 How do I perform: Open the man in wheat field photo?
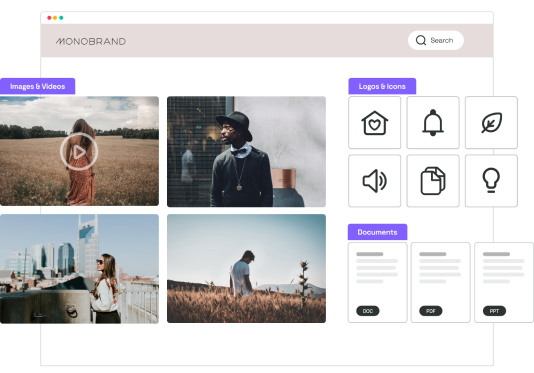click(246, 268)
